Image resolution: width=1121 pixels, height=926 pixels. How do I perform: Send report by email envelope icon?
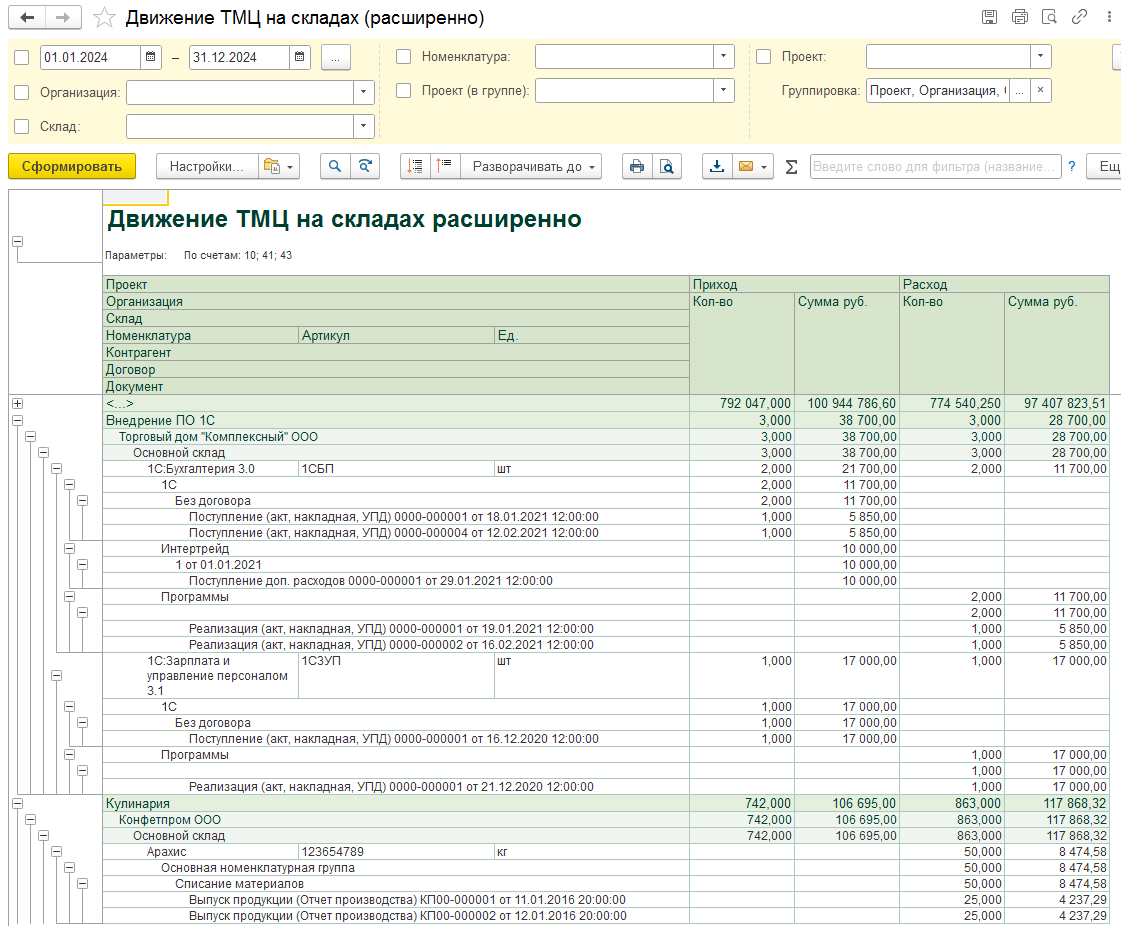click(x=745, y=167)
